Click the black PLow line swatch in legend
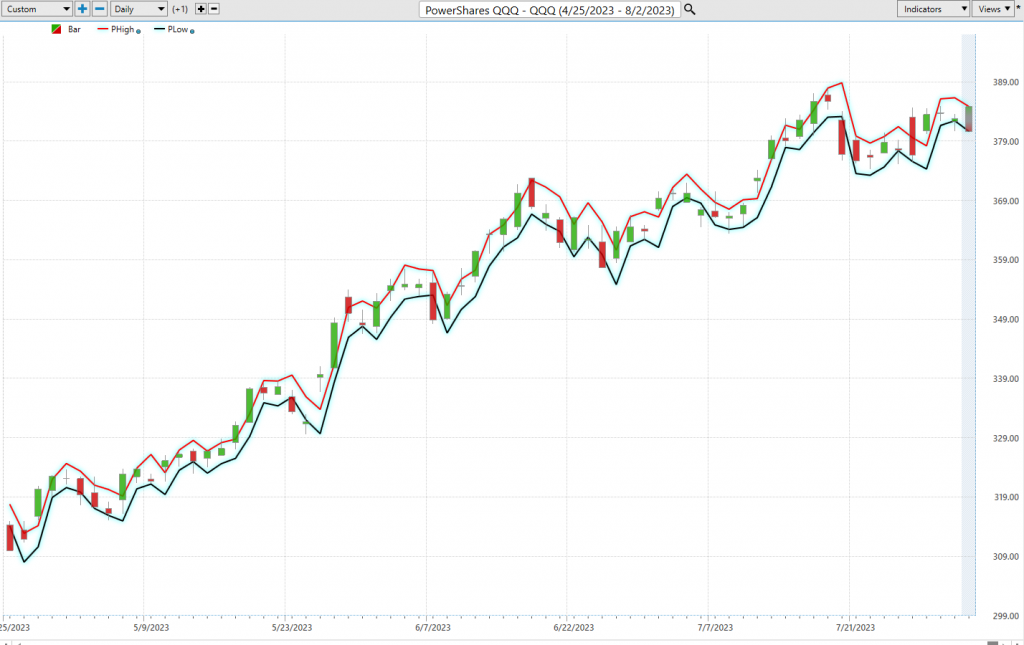1024x645 pixels. tap(159, 29)
